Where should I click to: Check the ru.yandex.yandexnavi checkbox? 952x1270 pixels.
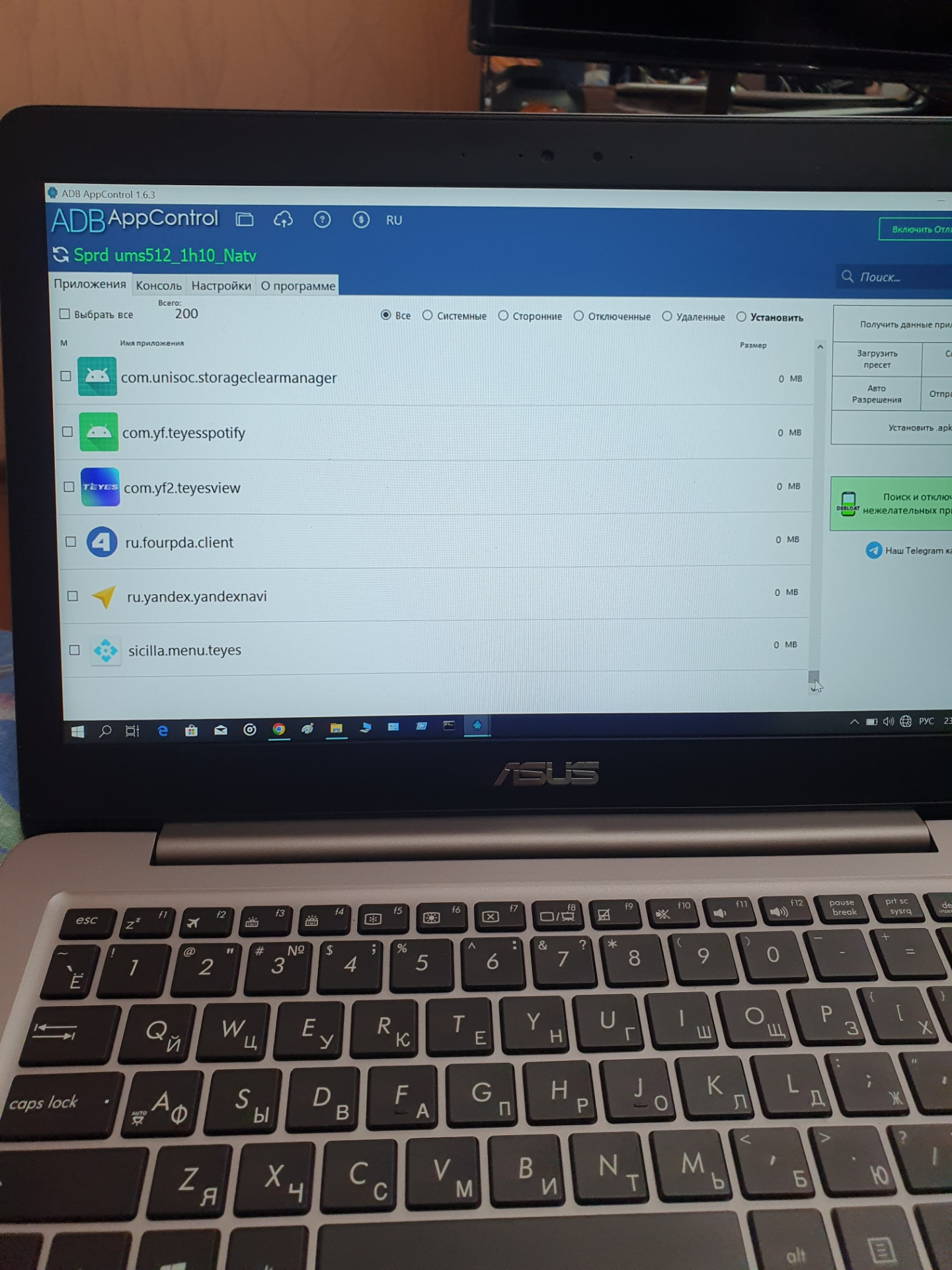(x=73, y=596)
